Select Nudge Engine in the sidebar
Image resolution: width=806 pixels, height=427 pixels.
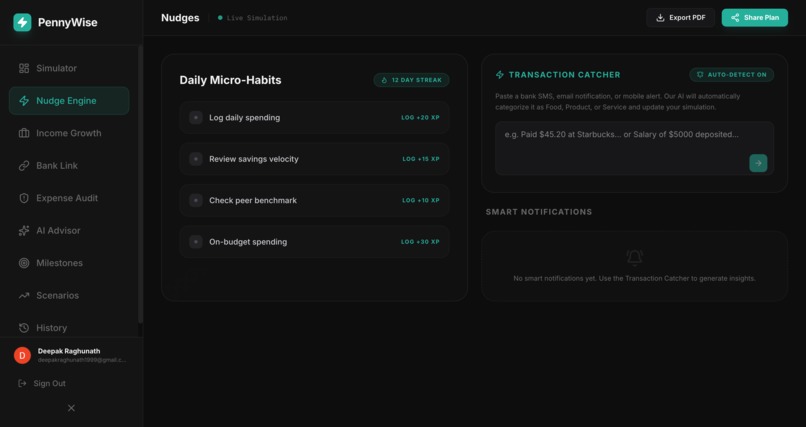[x=69, y=101]
